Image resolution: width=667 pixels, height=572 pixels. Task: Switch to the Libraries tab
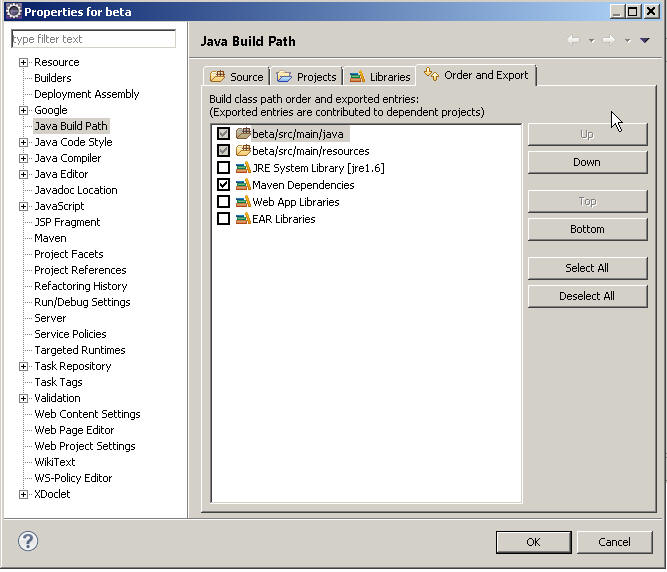click(380, 77)
